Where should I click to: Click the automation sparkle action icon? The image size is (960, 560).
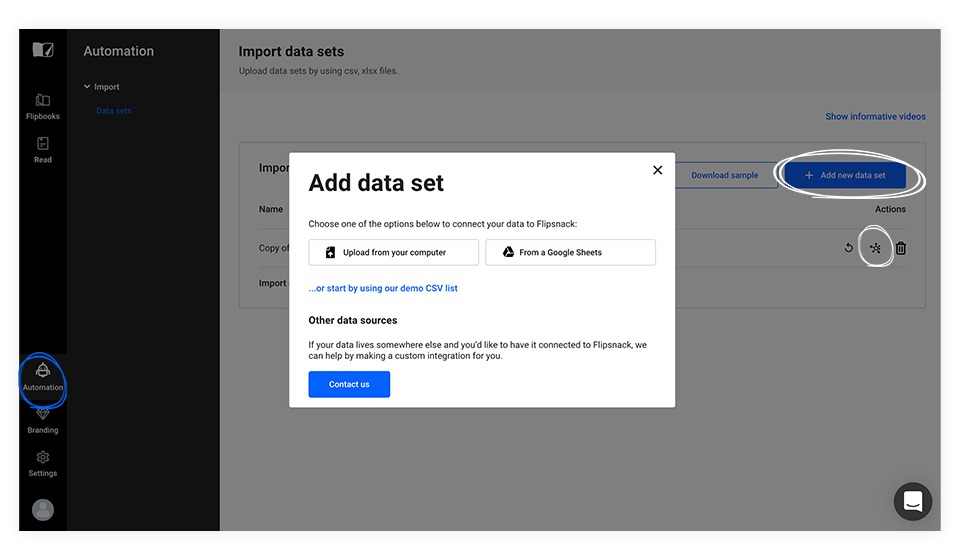point(876,248)
